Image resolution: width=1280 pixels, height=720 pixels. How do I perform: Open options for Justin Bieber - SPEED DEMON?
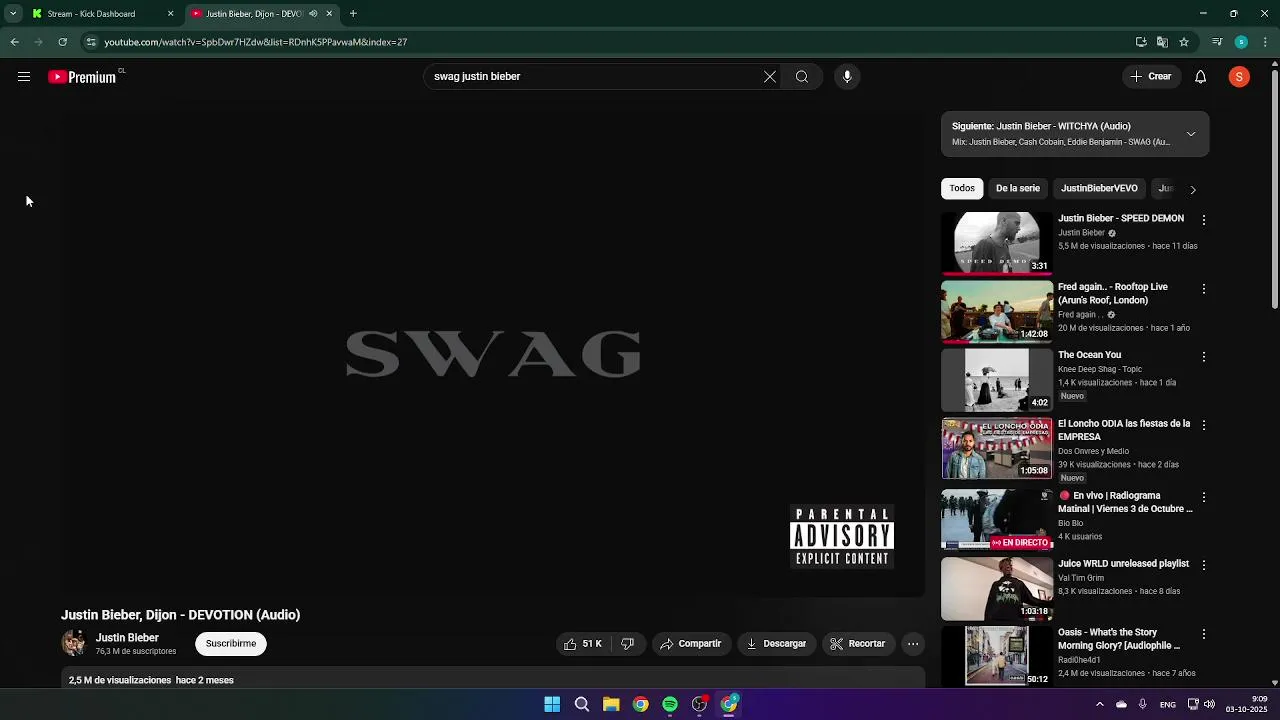(x=1204, y=220)
